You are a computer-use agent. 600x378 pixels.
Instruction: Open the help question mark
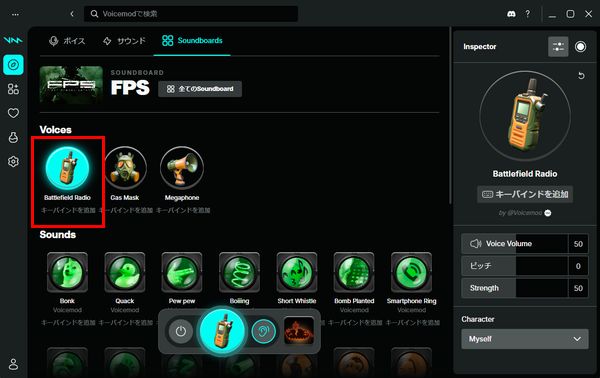click(528, 14)
